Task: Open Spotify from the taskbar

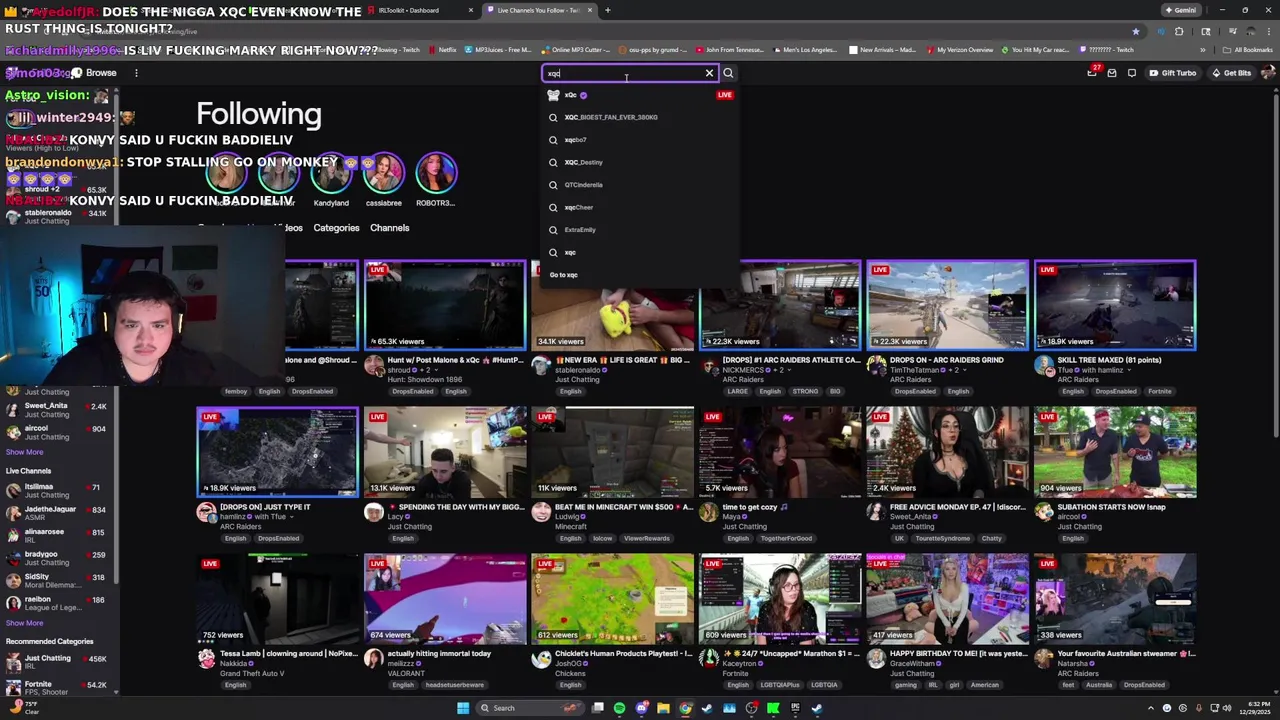Action: coord(619,708)
